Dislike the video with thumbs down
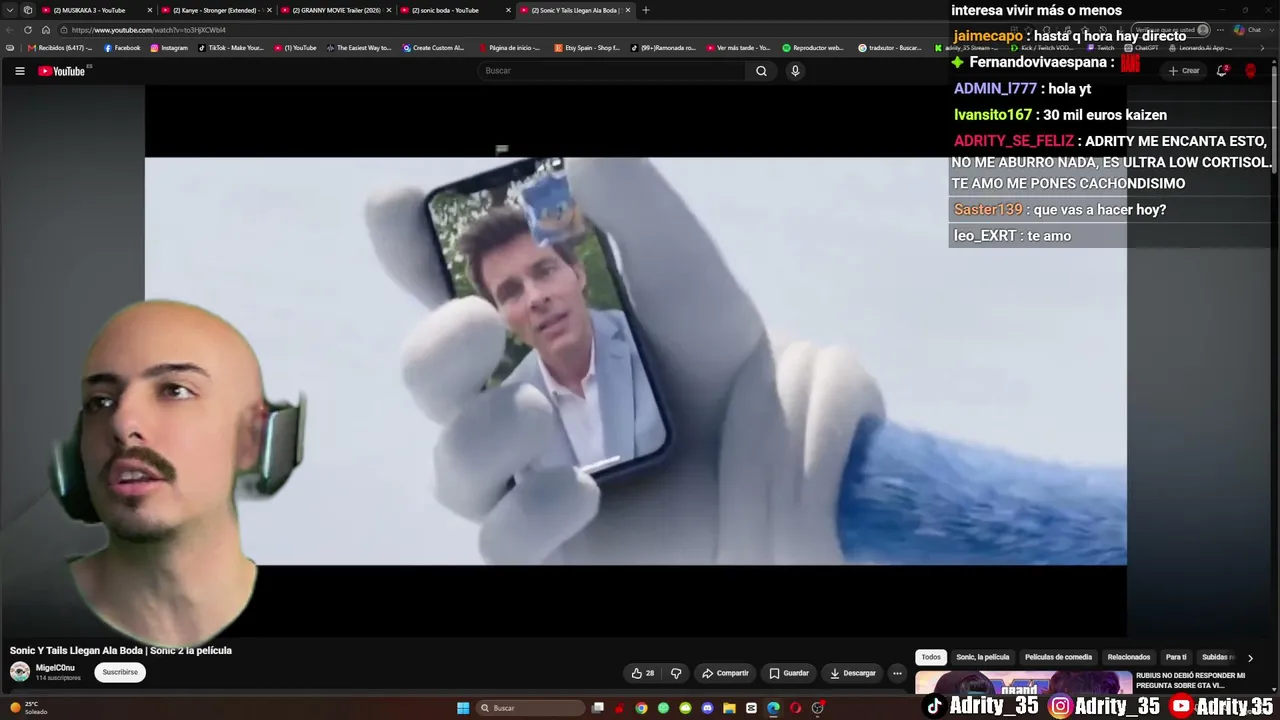The width and height of the screenshot is (1280, 720). [x=676, y=673]
